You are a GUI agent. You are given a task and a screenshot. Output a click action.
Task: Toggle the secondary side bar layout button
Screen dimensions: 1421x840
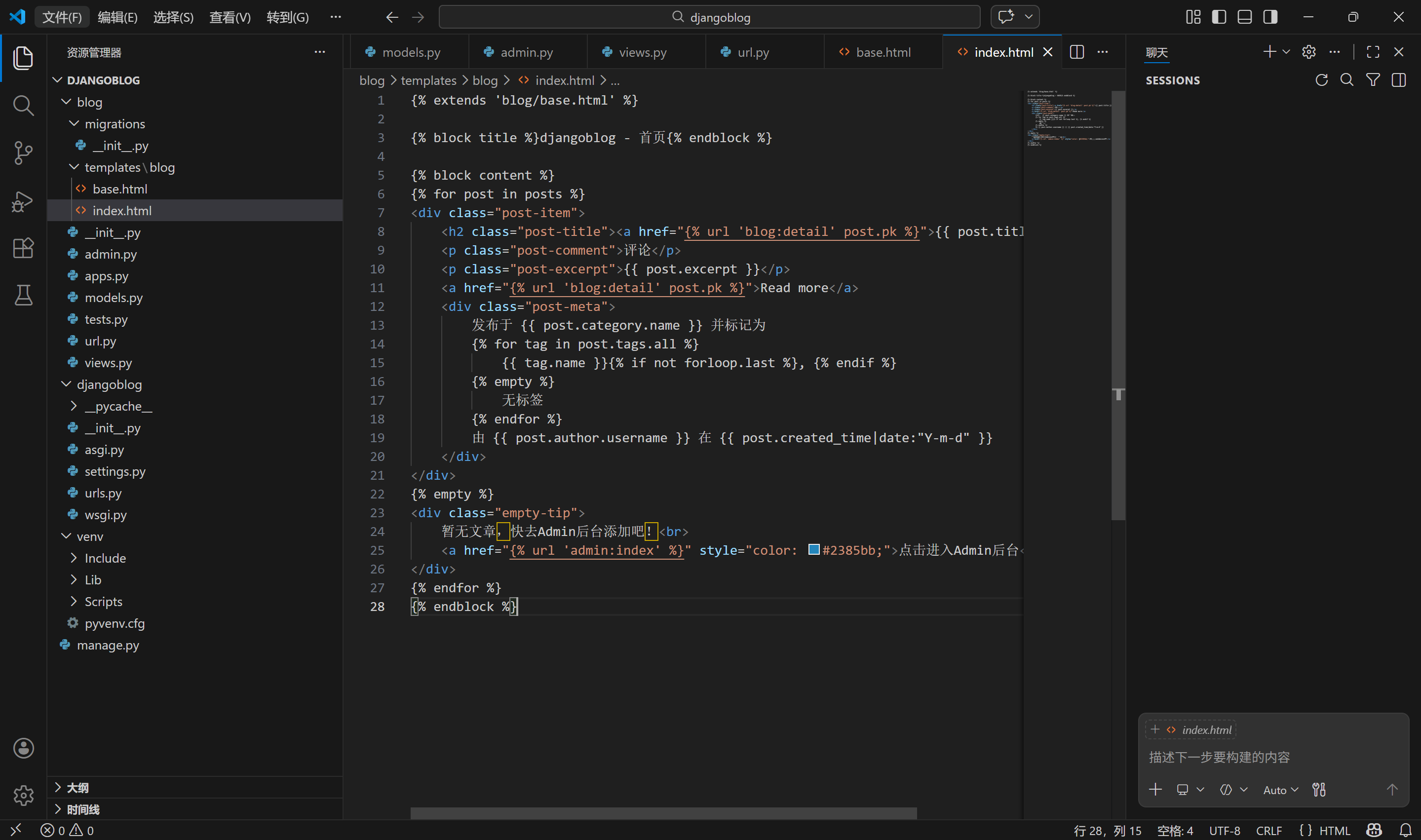coord(1270,17)
